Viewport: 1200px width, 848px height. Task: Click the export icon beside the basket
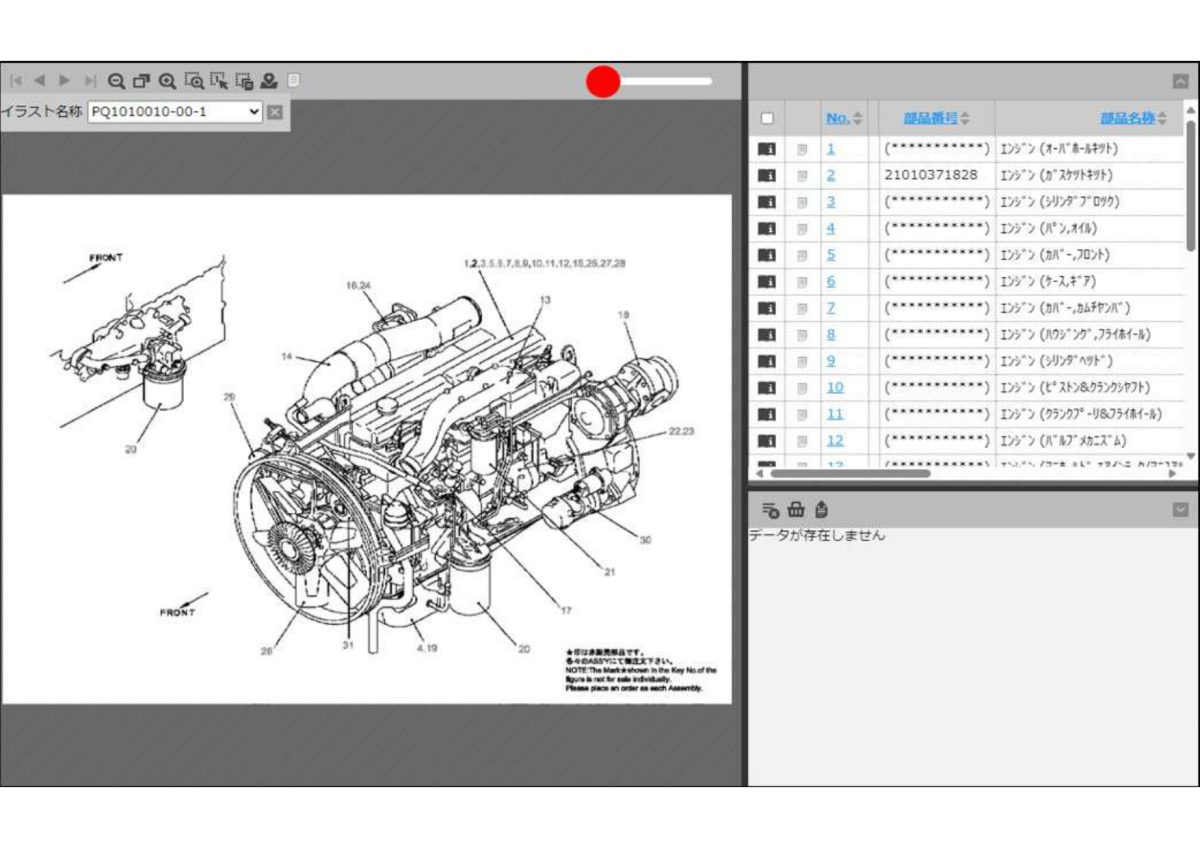point(821,510)
